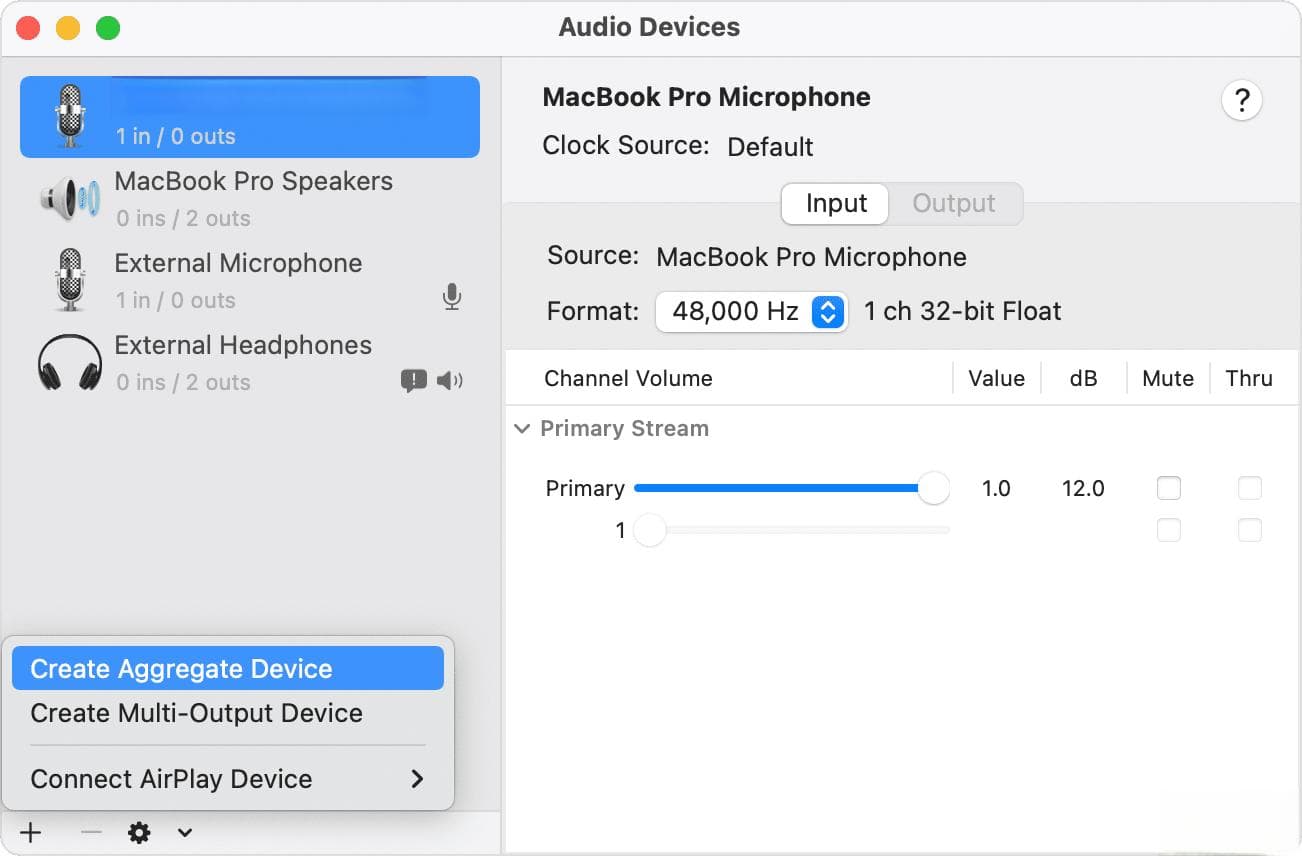
Task: Click the Clock Source Default value
Action: pos(770,147)
